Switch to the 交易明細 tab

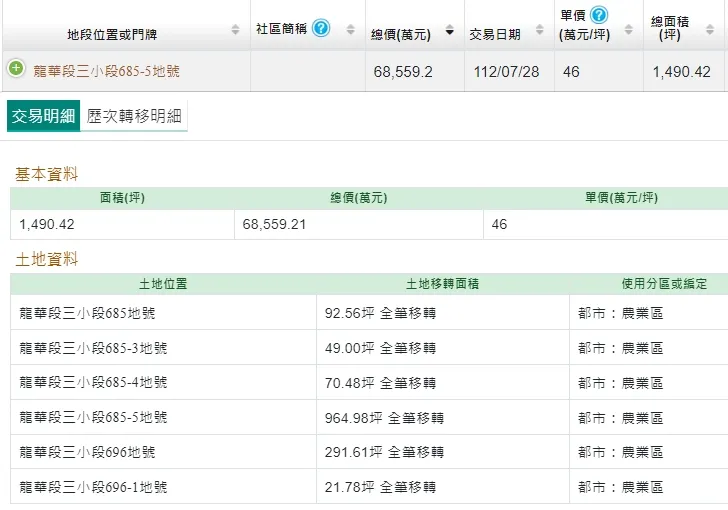[x=43, y=117]
